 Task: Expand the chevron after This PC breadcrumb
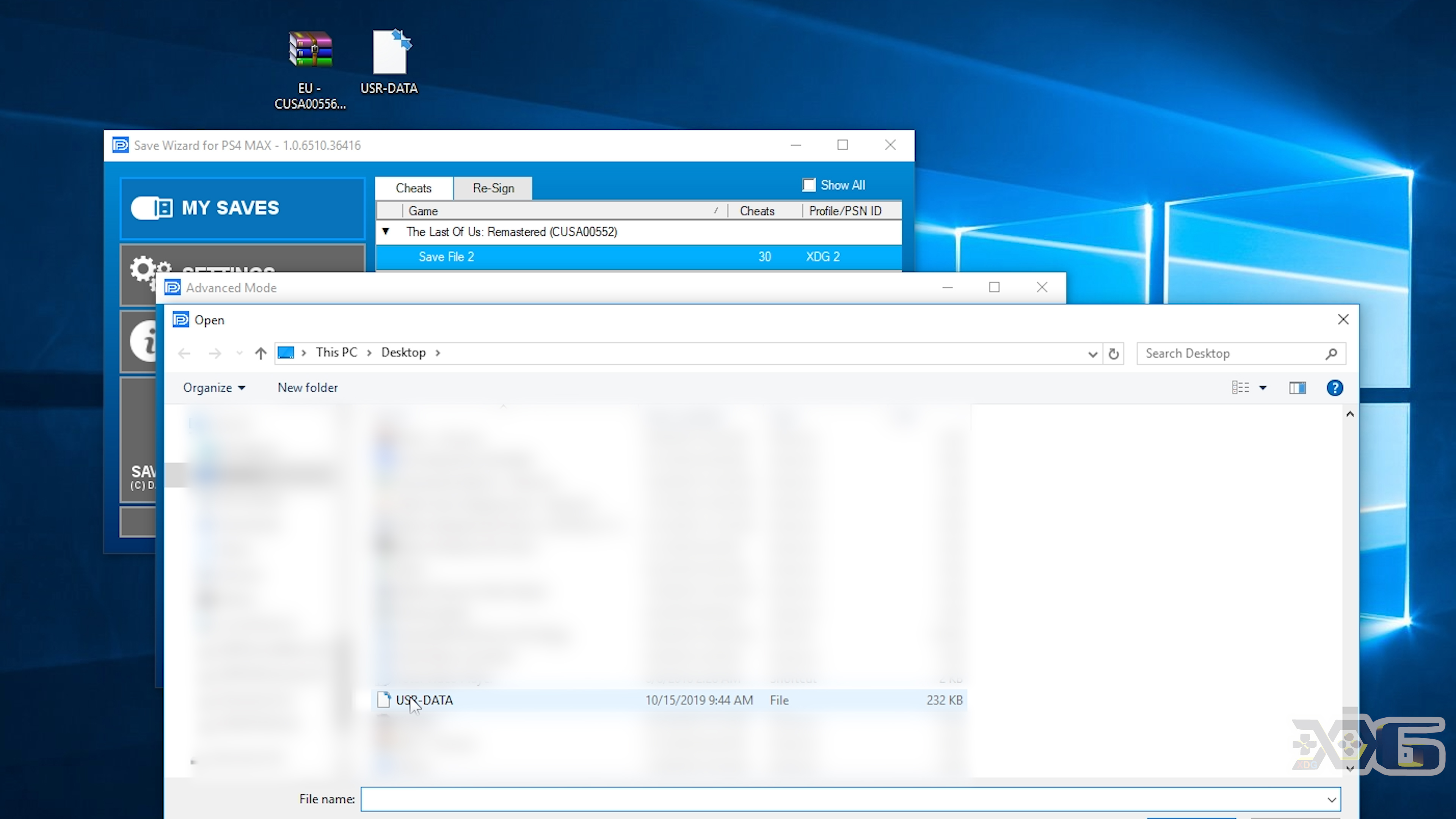click(x=369, y=353)
